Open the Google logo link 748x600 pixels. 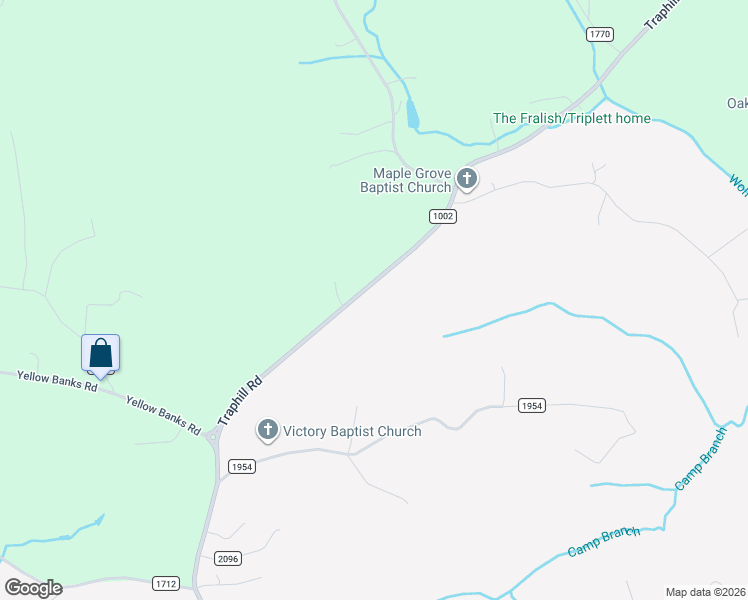pyautogui.click(x=33, y=588)
